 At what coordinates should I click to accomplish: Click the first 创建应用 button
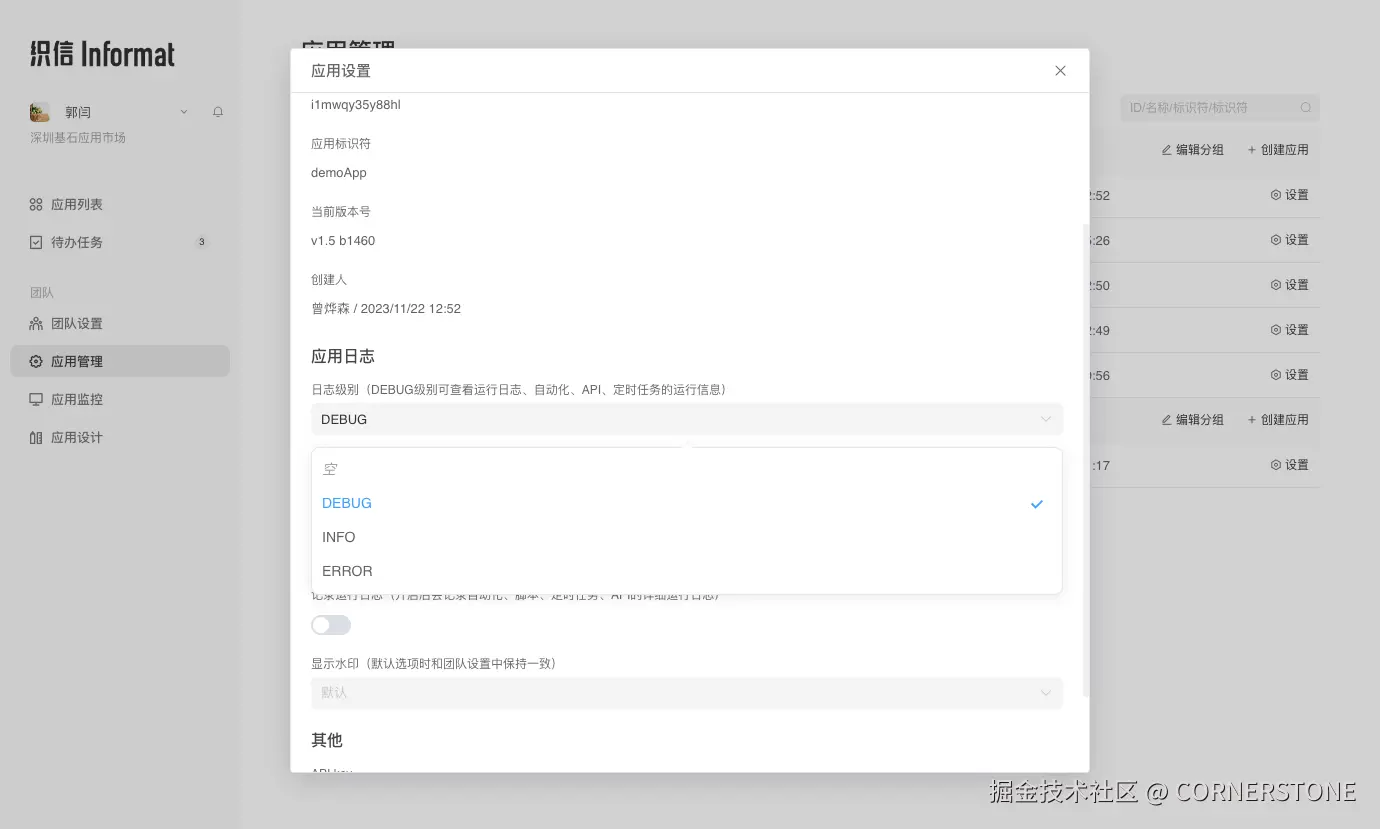point(1277,150)
